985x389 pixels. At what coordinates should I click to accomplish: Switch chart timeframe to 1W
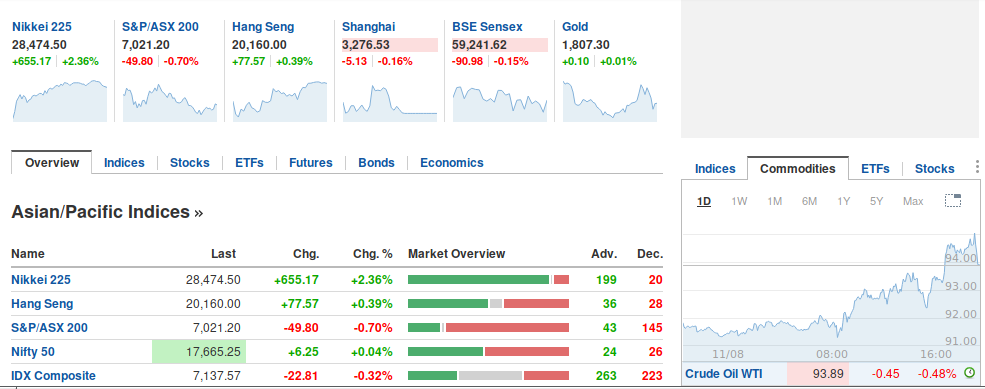[739, 201]
